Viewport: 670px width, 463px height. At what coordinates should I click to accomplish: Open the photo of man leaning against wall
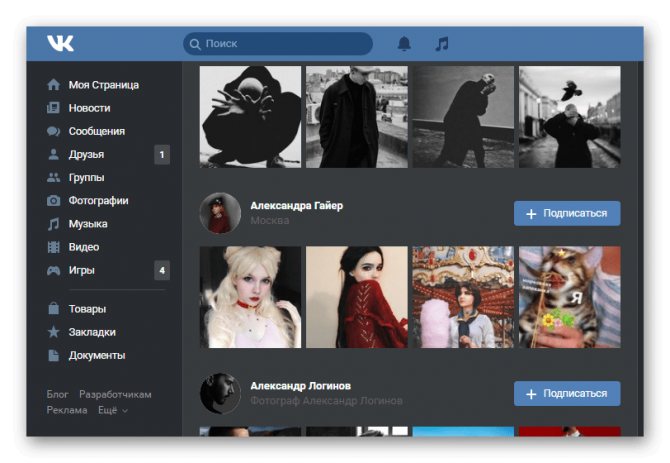(463, 117)
